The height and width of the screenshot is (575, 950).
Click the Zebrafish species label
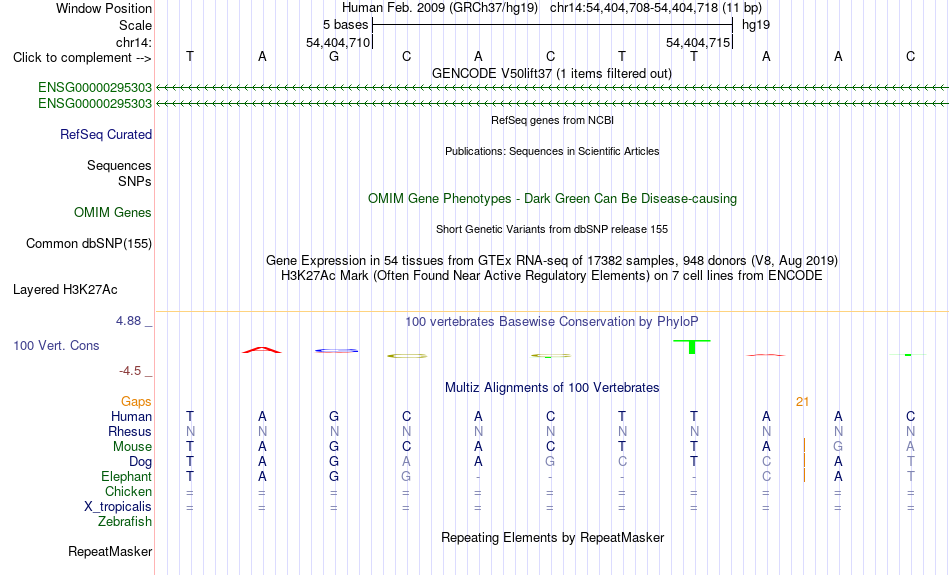point(125,521)
